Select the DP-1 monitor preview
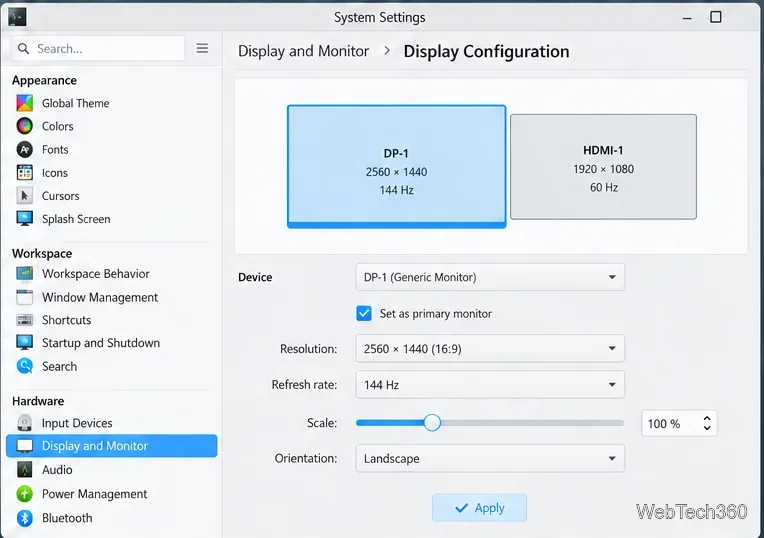 click(397, 166)
